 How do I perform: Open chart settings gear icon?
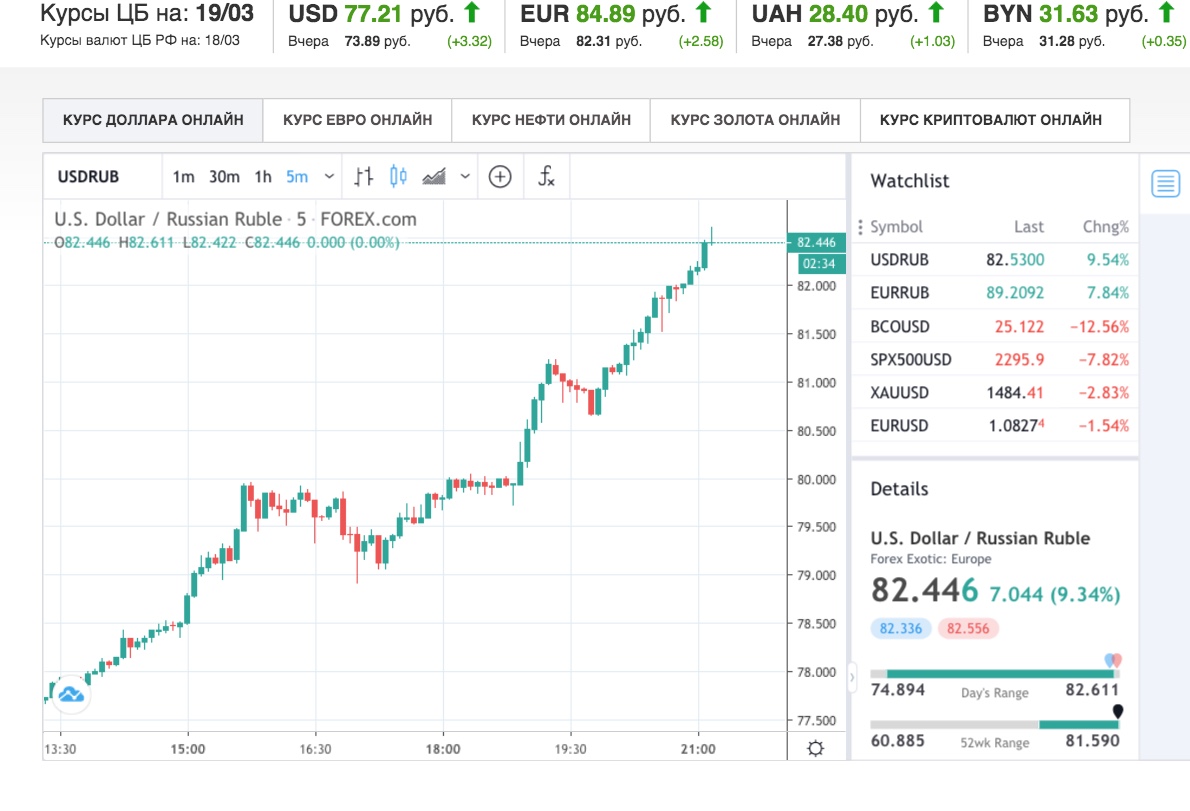[816, 748]
